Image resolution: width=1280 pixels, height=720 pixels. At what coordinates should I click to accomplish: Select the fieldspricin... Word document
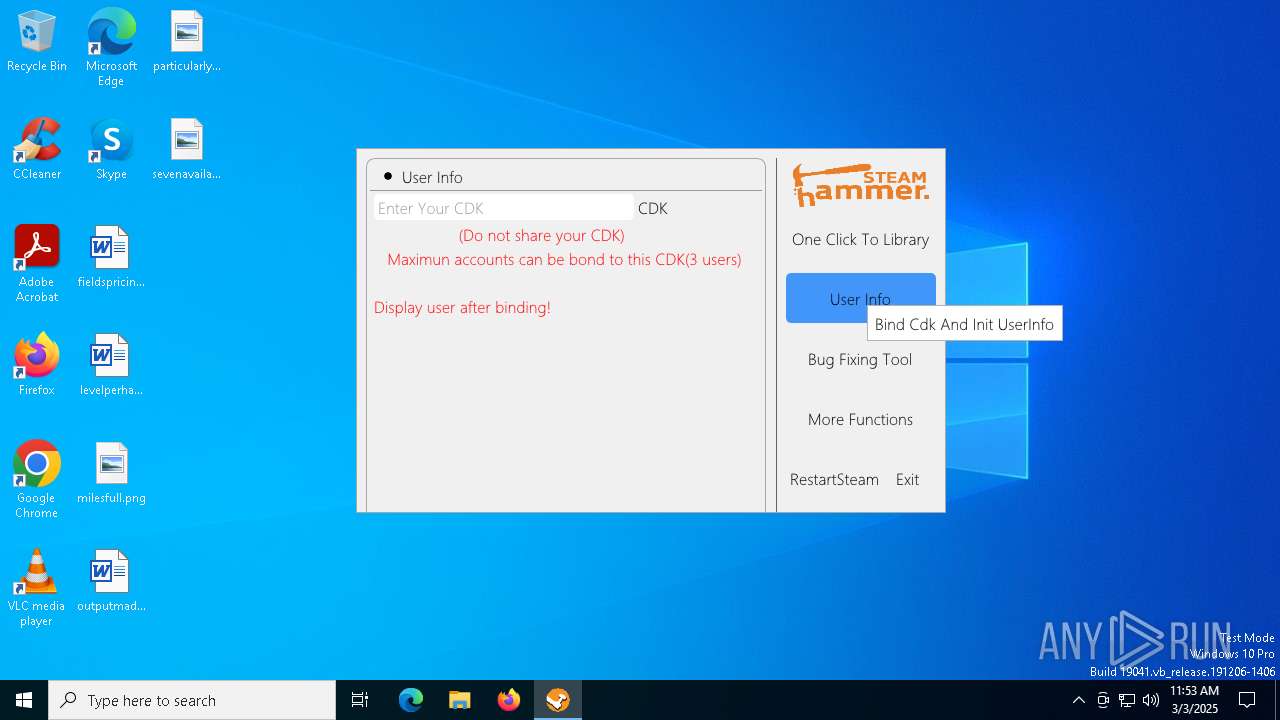111,258
